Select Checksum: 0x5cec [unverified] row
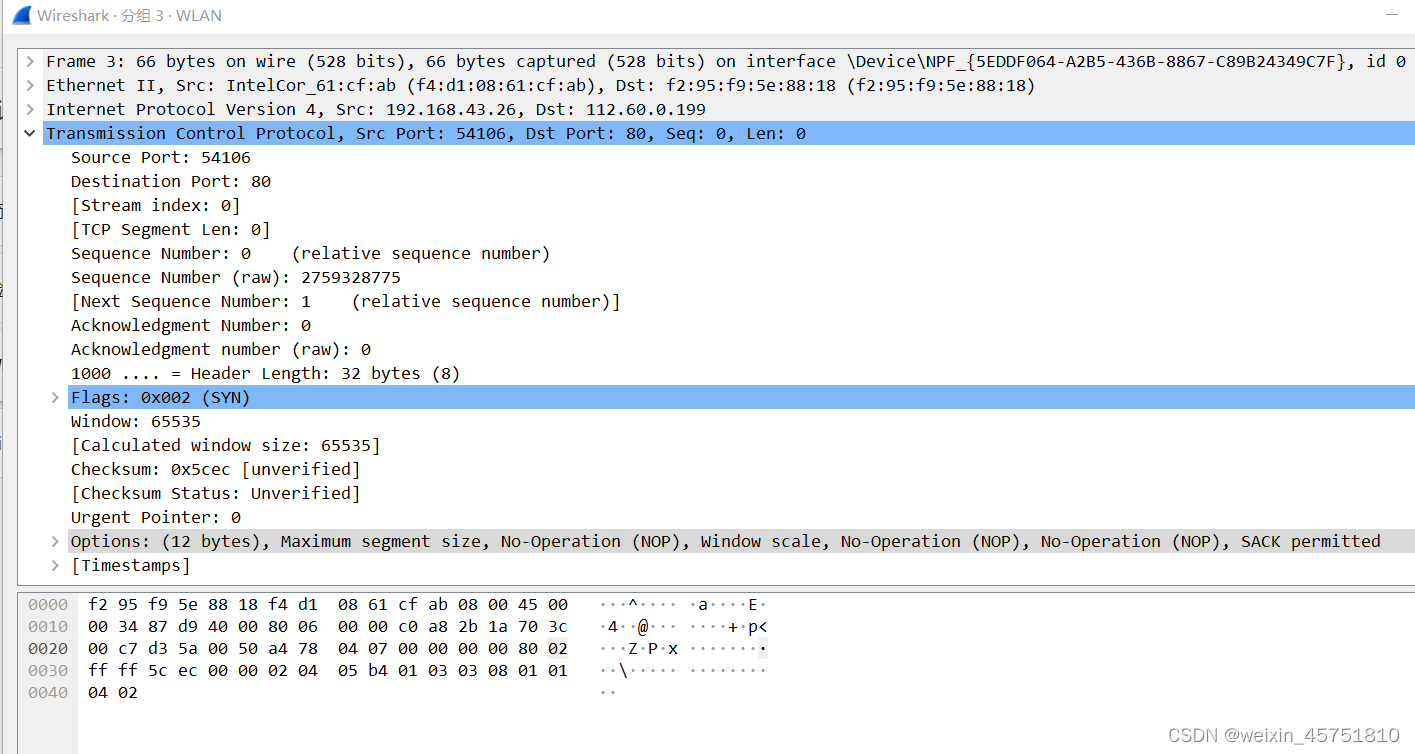Viewport: 1415px width, 754px height. pos(216,469)
